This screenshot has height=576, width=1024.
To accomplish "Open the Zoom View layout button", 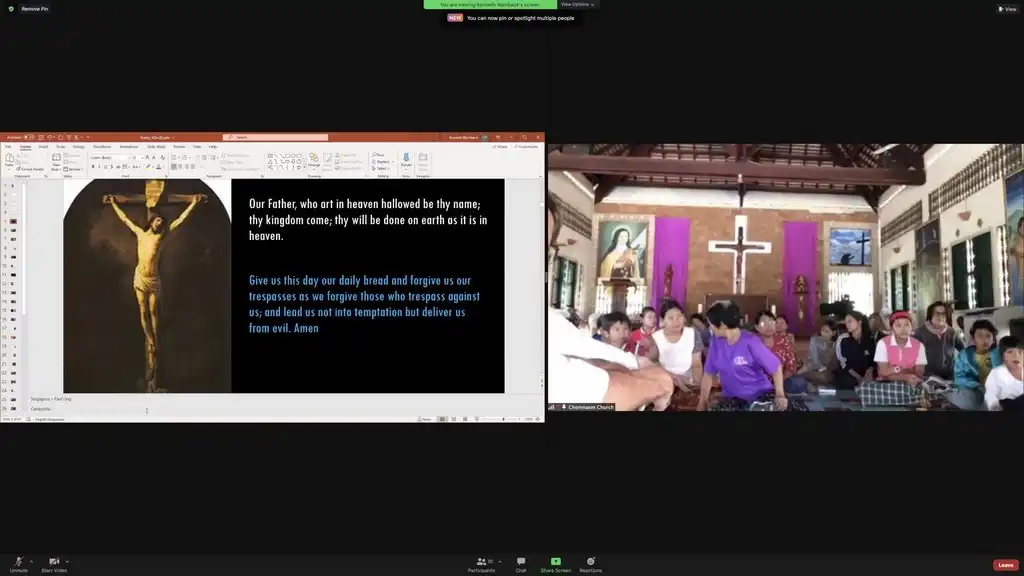I will coord(1006,9).
